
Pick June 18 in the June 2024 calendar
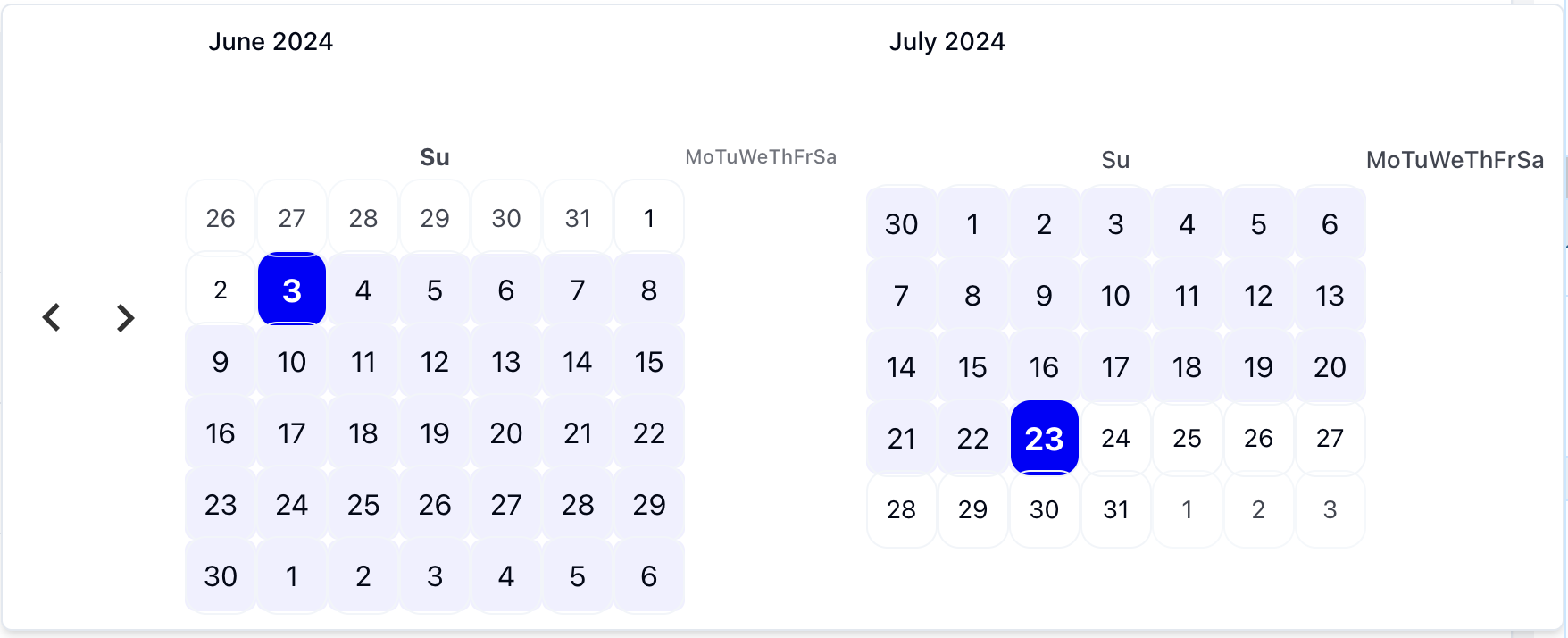363,433
